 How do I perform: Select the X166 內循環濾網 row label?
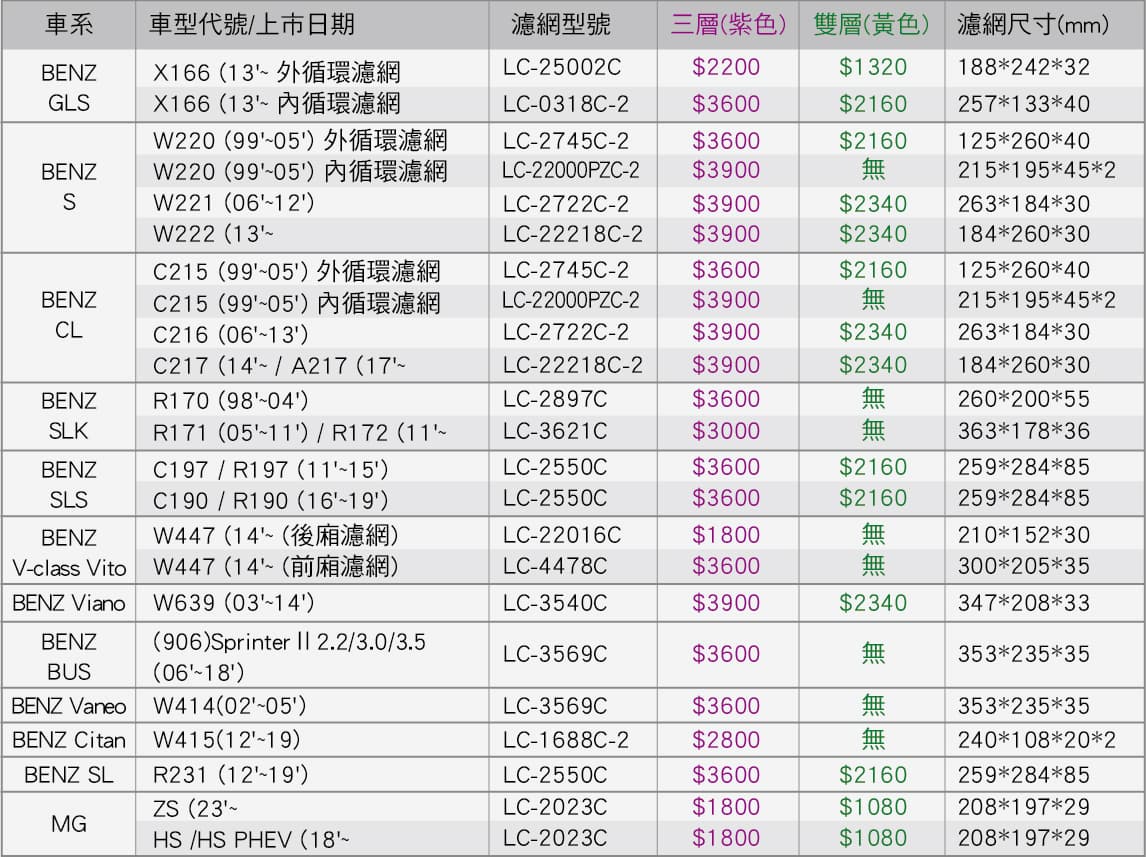(x=276, y=103)
